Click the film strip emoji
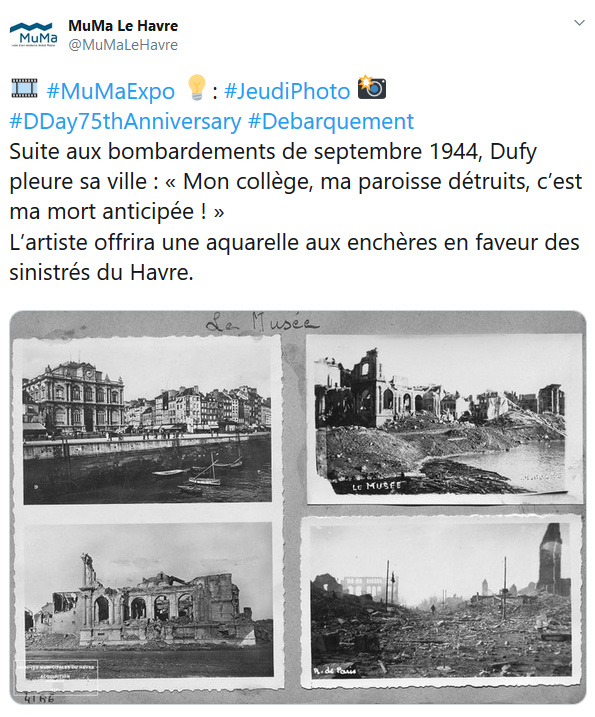 coord(25,88)
